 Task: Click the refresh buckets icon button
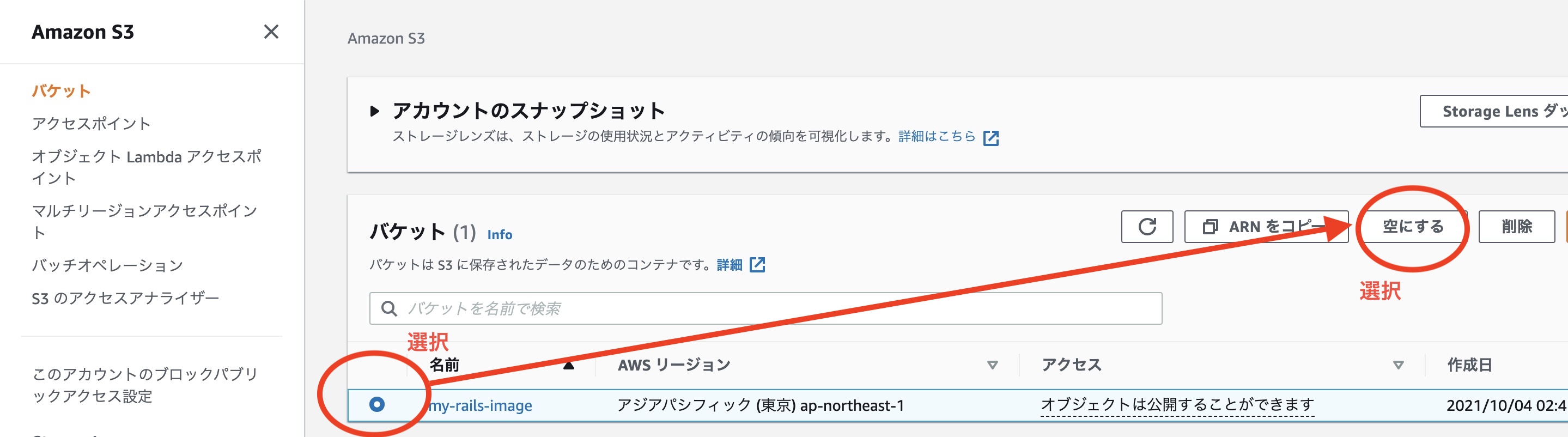[x=1147, y=227]
